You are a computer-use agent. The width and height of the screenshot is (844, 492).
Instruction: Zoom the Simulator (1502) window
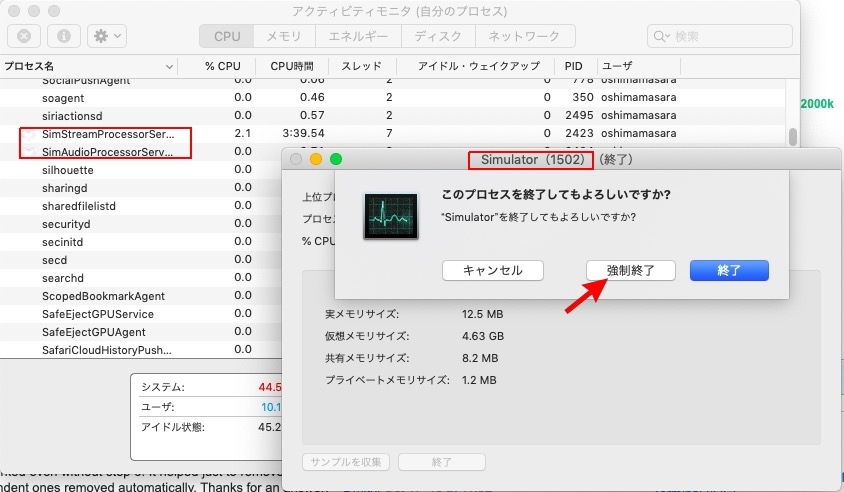pyautogui.click(x=336, y=159)
